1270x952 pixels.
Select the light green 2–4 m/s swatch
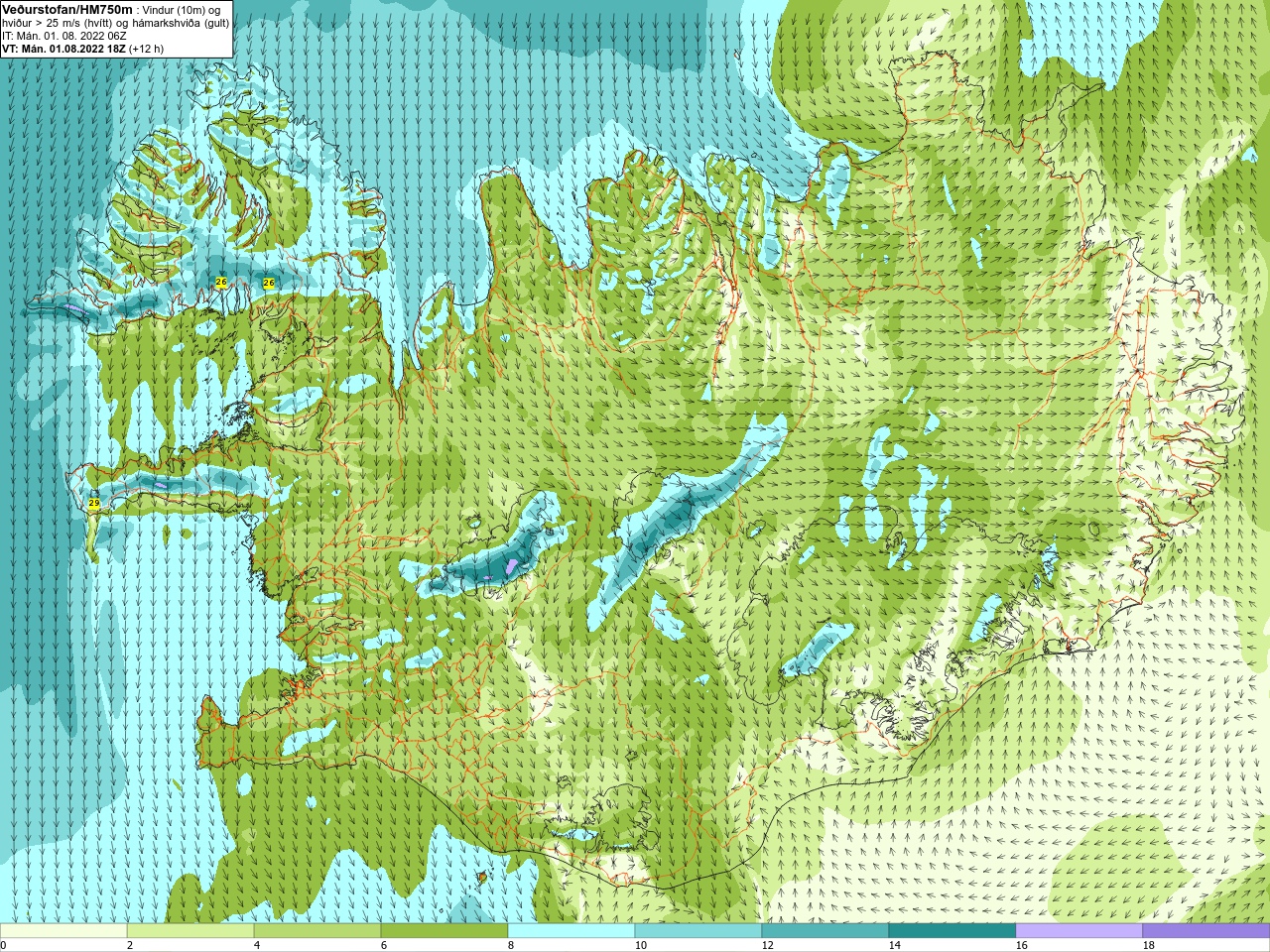[190, 931]
